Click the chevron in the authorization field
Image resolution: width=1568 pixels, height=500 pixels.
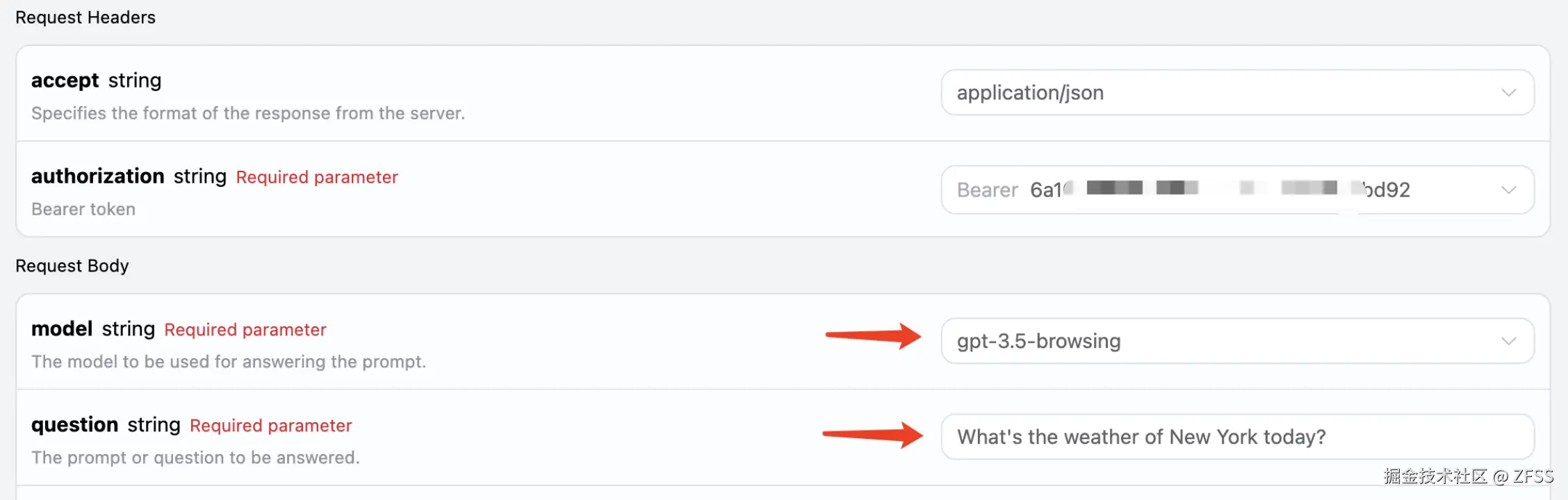tap(1508, 190)
